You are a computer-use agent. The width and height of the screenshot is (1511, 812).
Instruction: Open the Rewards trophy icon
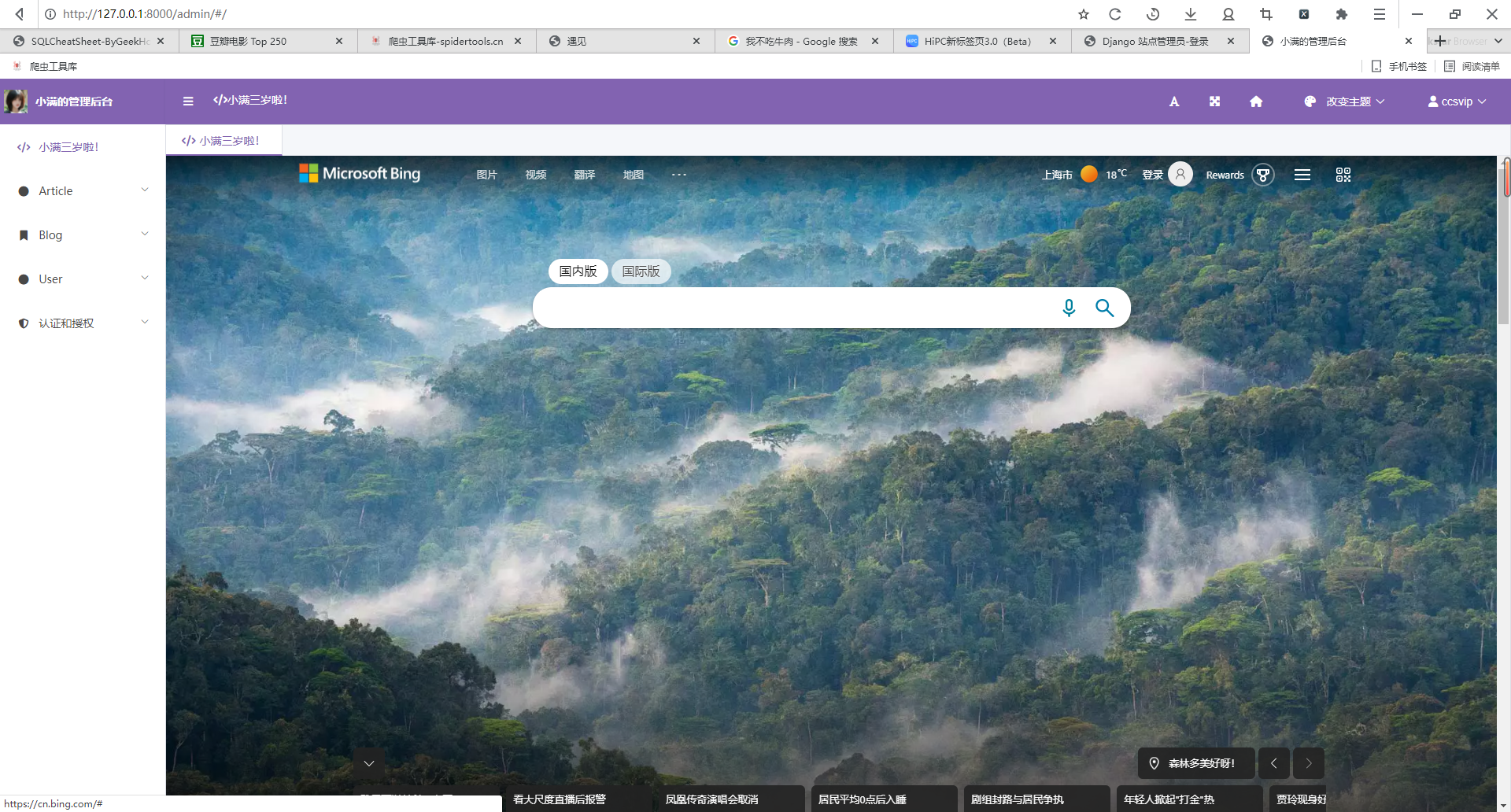pos(1263,175)
